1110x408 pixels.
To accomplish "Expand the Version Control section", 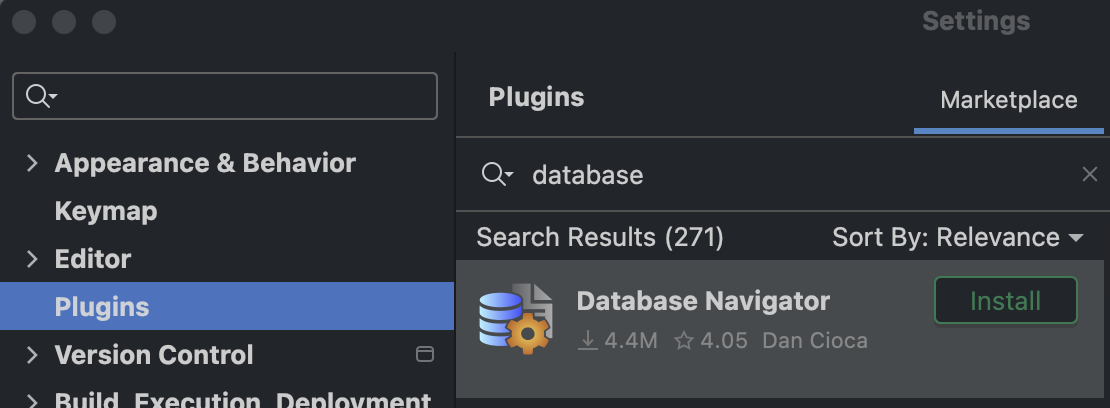I will [x=32, y=355].
